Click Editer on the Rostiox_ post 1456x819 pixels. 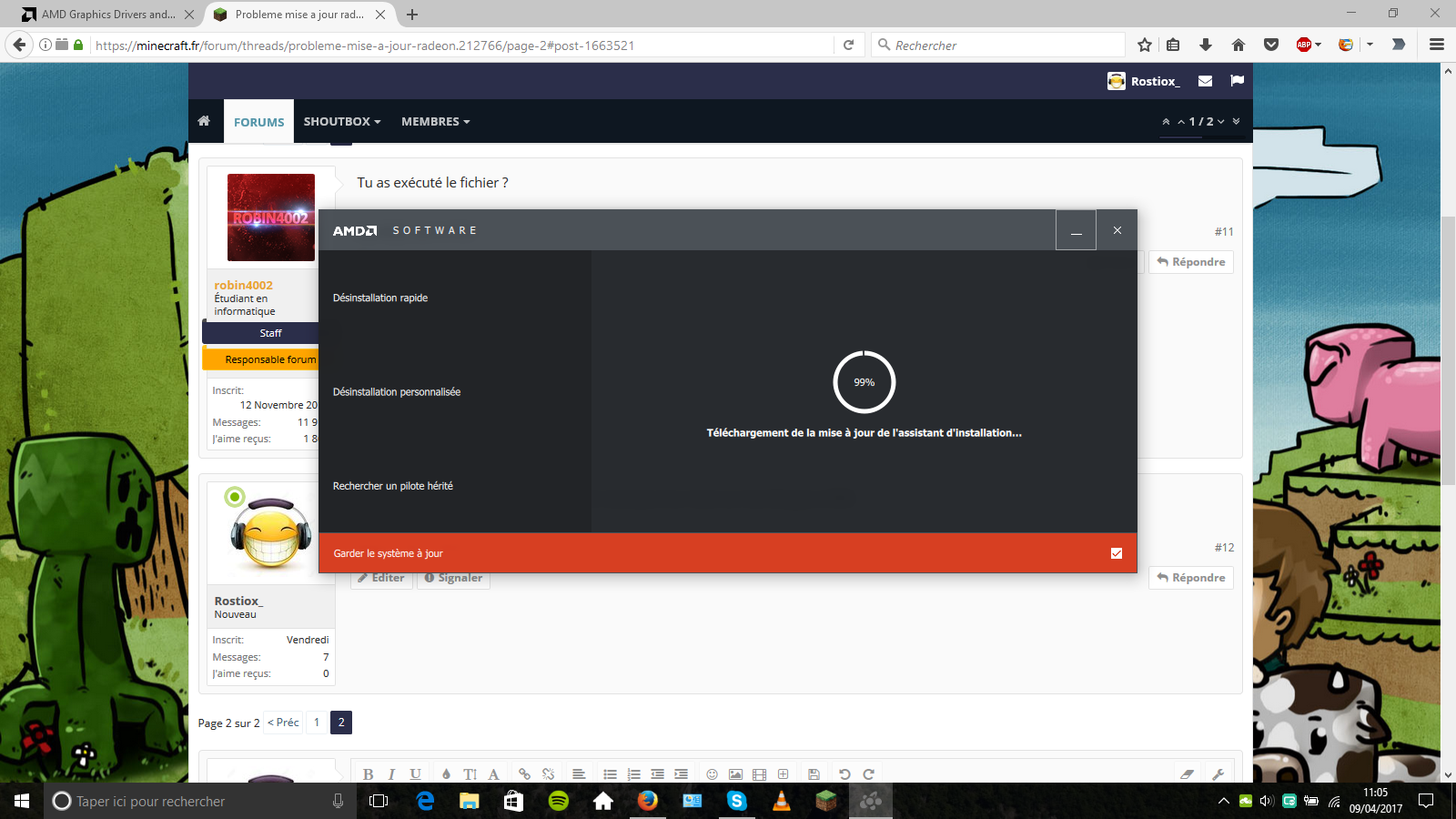(x=381, y=578)
